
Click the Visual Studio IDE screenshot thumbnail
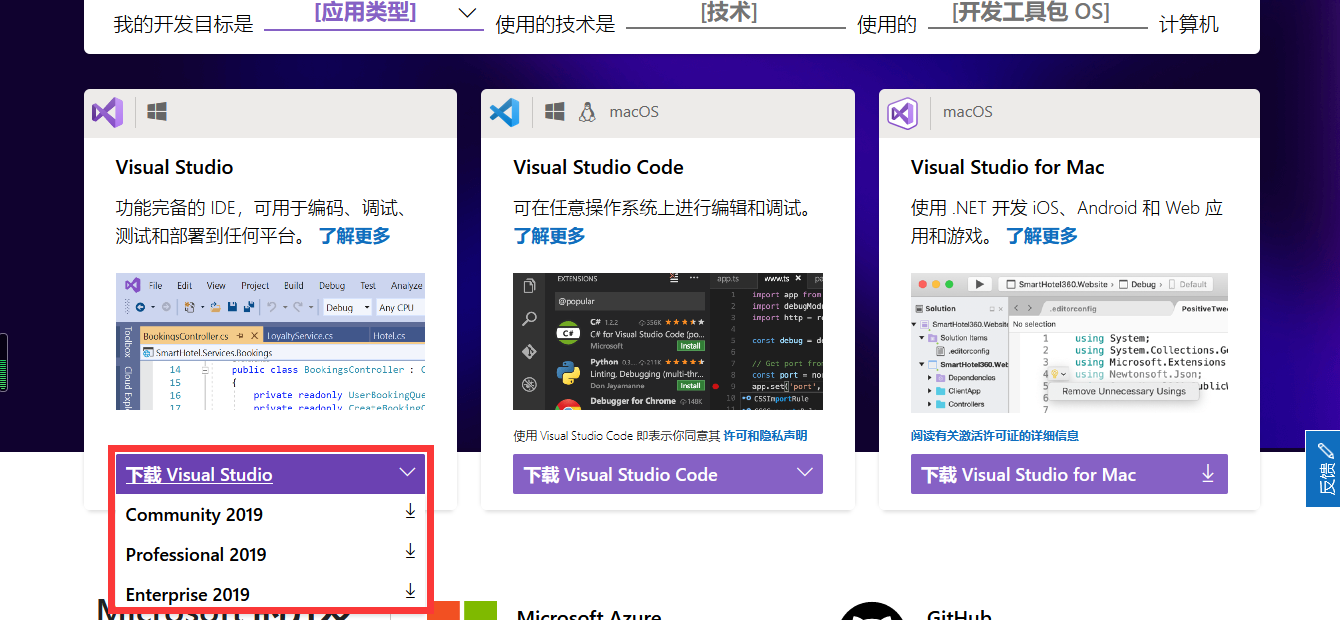[270, 342]
